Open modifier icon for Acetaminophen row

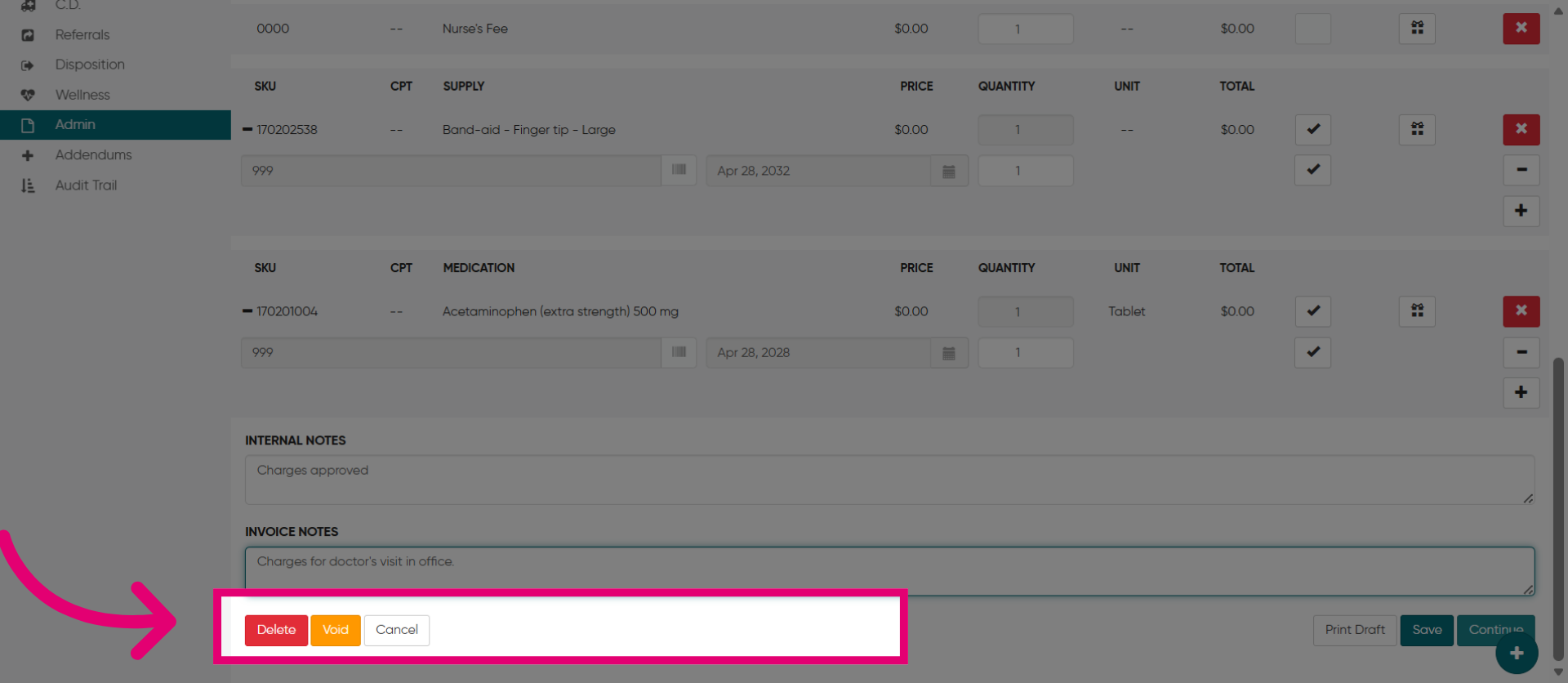coord(1417,311)
